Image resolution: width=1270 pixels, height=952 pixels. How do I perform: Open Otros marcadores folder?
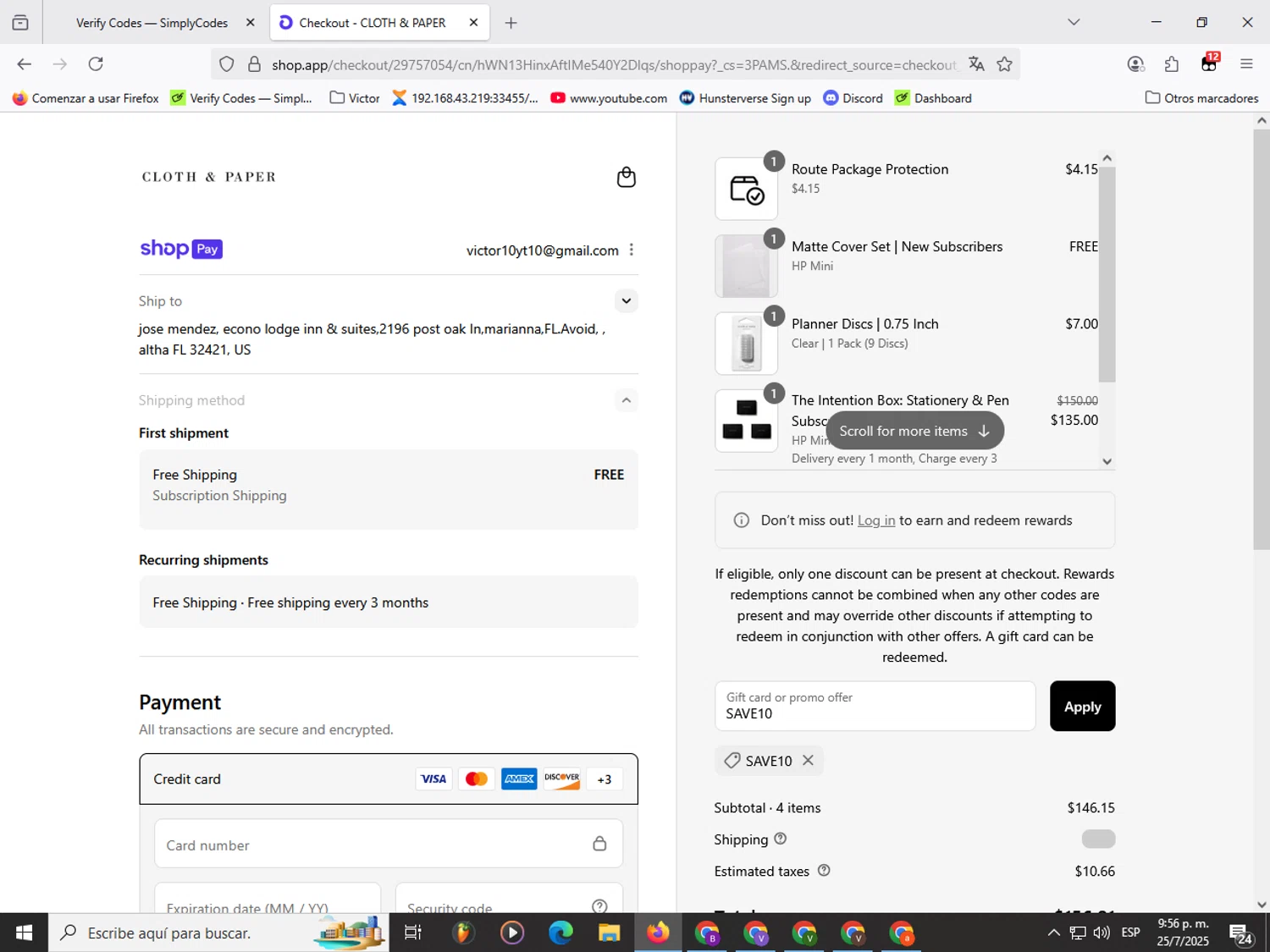pyautogui.click(x=1201, y=98)
